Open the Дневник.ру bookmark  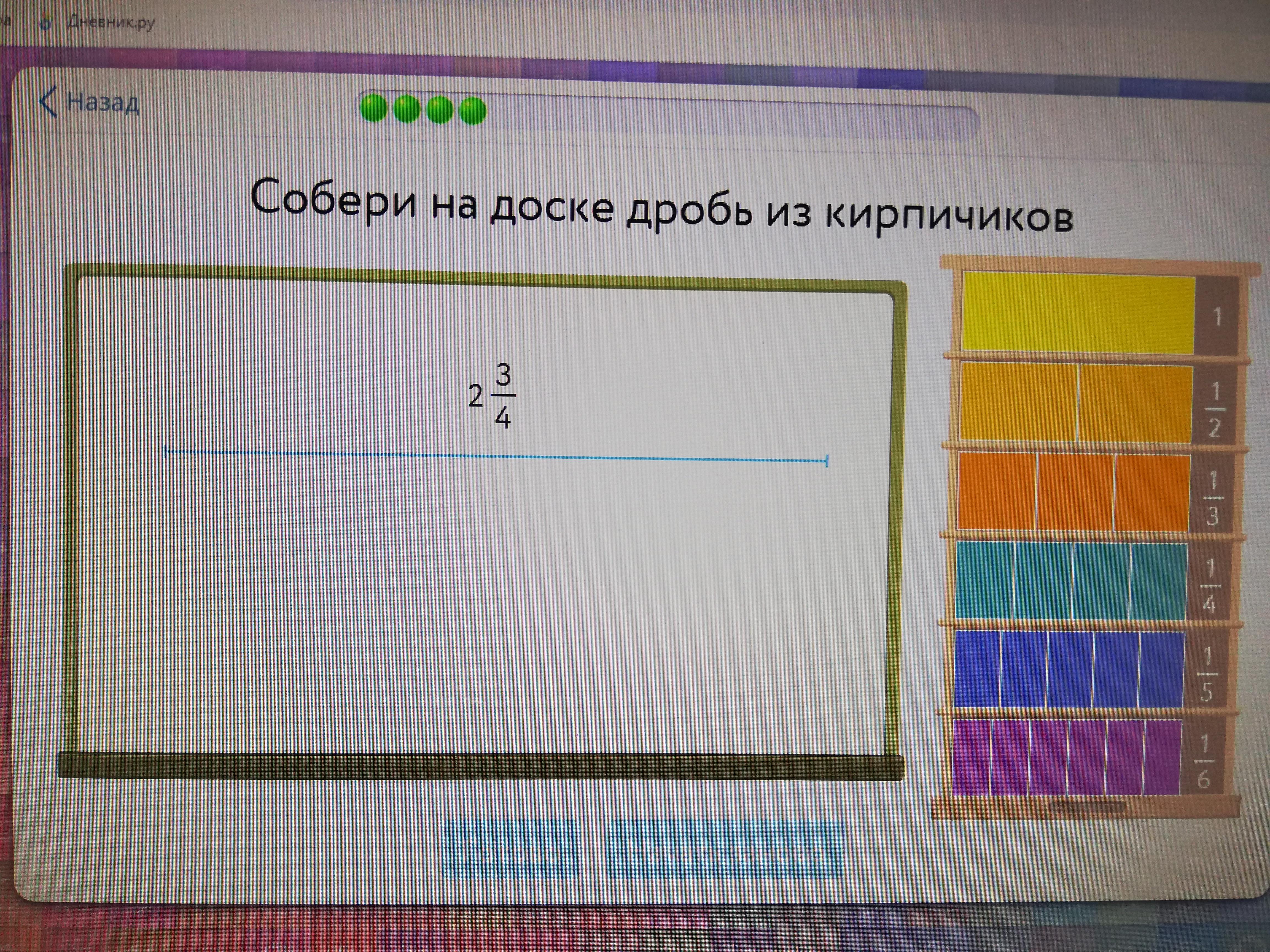pyautogui.click(x=111, y=23)
